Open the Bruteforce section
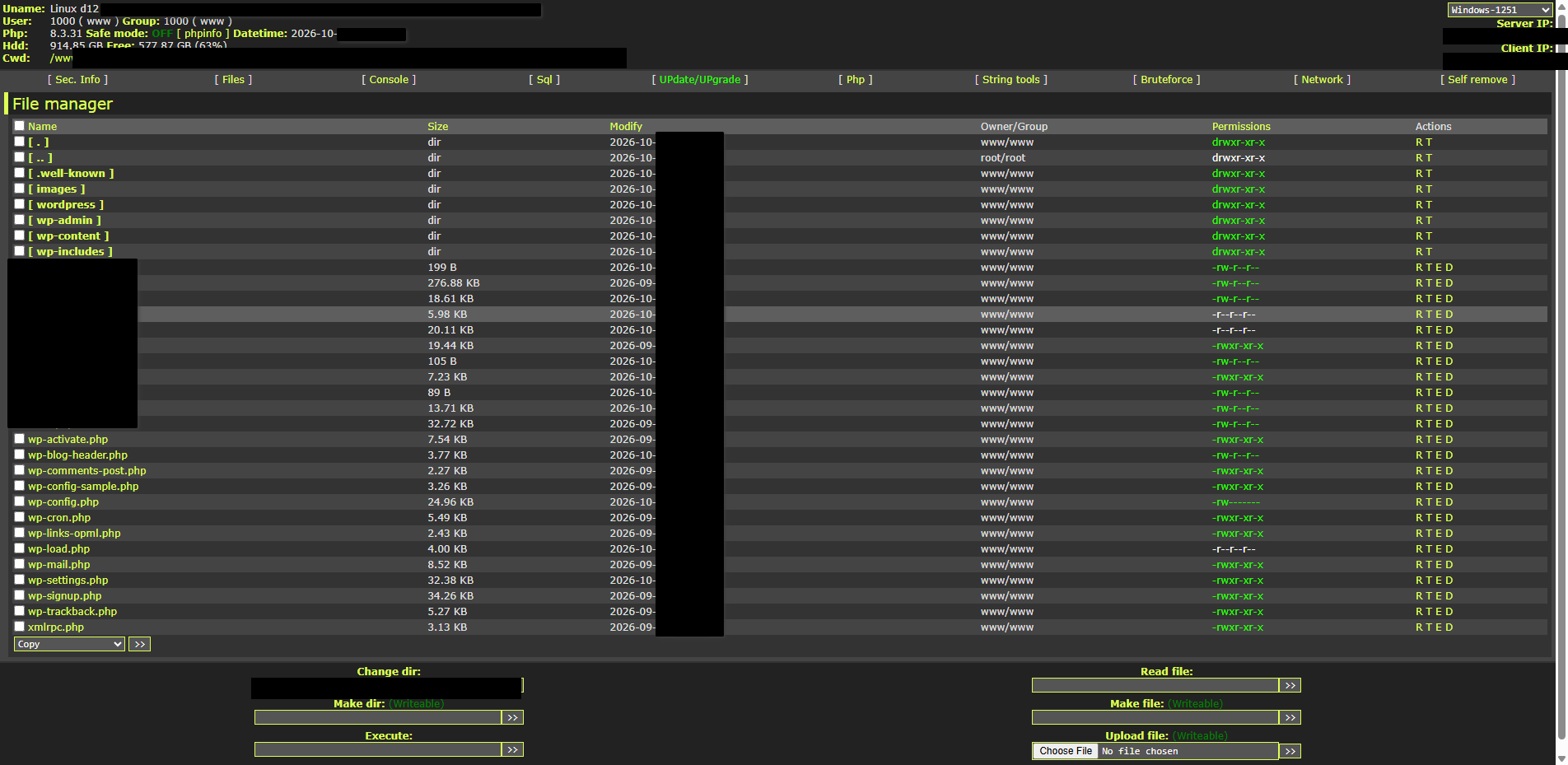Screen dimensions: 1568x765 (1167, 80)
